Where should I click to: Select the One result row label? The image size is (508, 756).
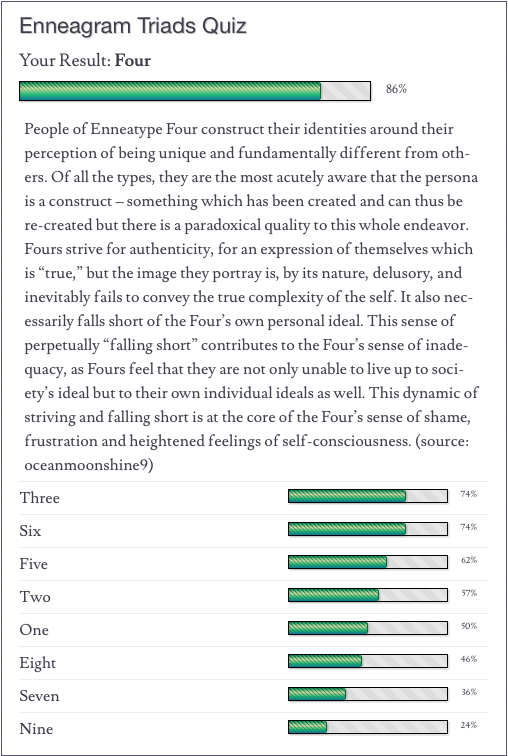click(x=34, y=630)
